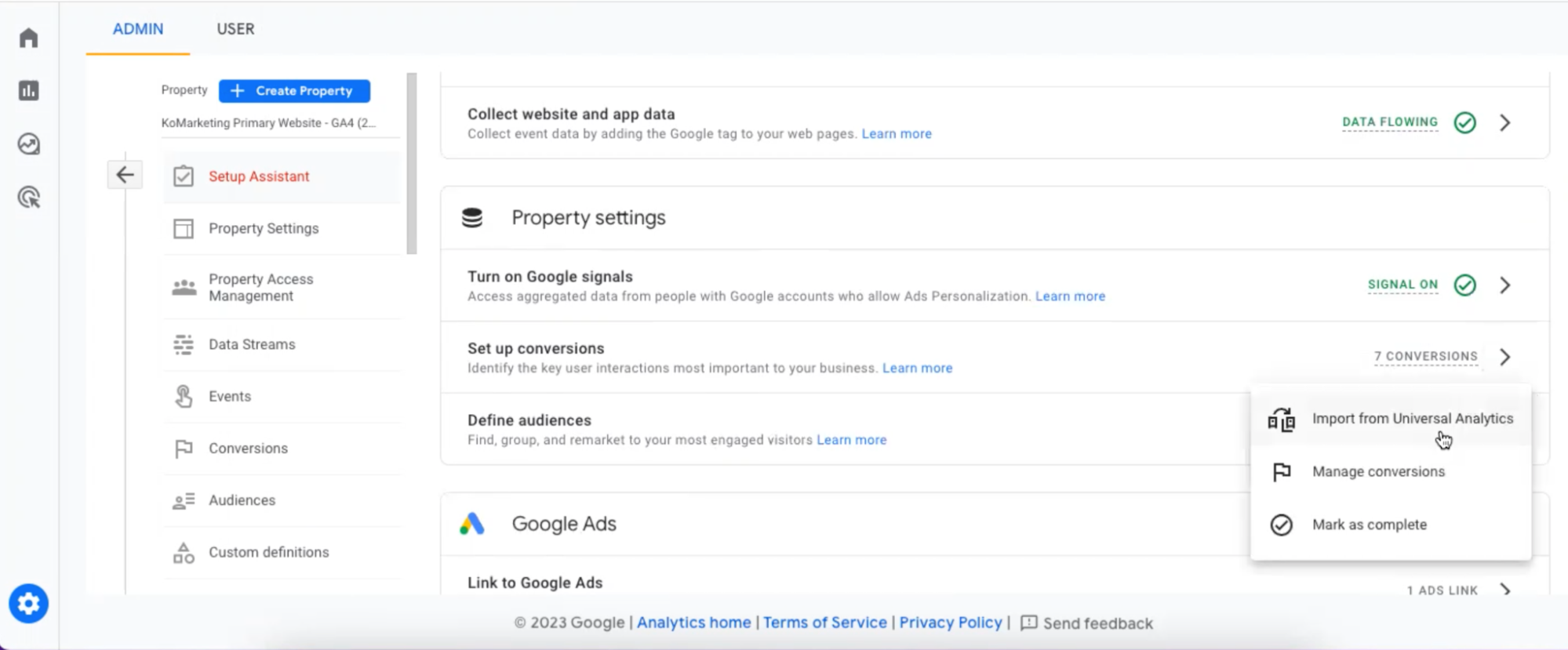Click the Manage conversions flag icon

pyautogui.click(x=1282, y=472)
